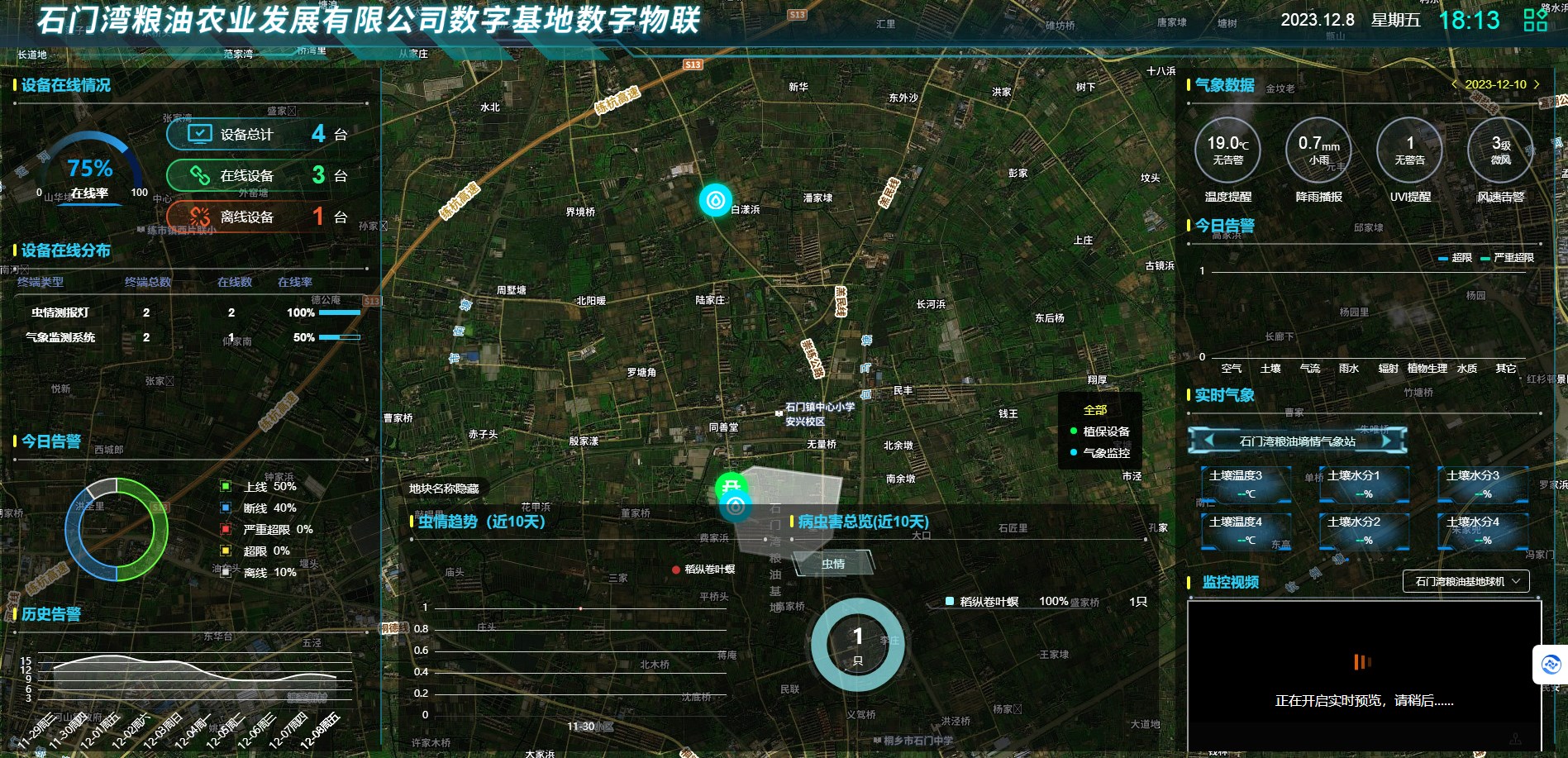The width and height of the screenshot is (1568, 758).
Task: Toggle 稻纵卷叶螟 100% legend in 病虫害总览
Action: tap(1007, 602)
